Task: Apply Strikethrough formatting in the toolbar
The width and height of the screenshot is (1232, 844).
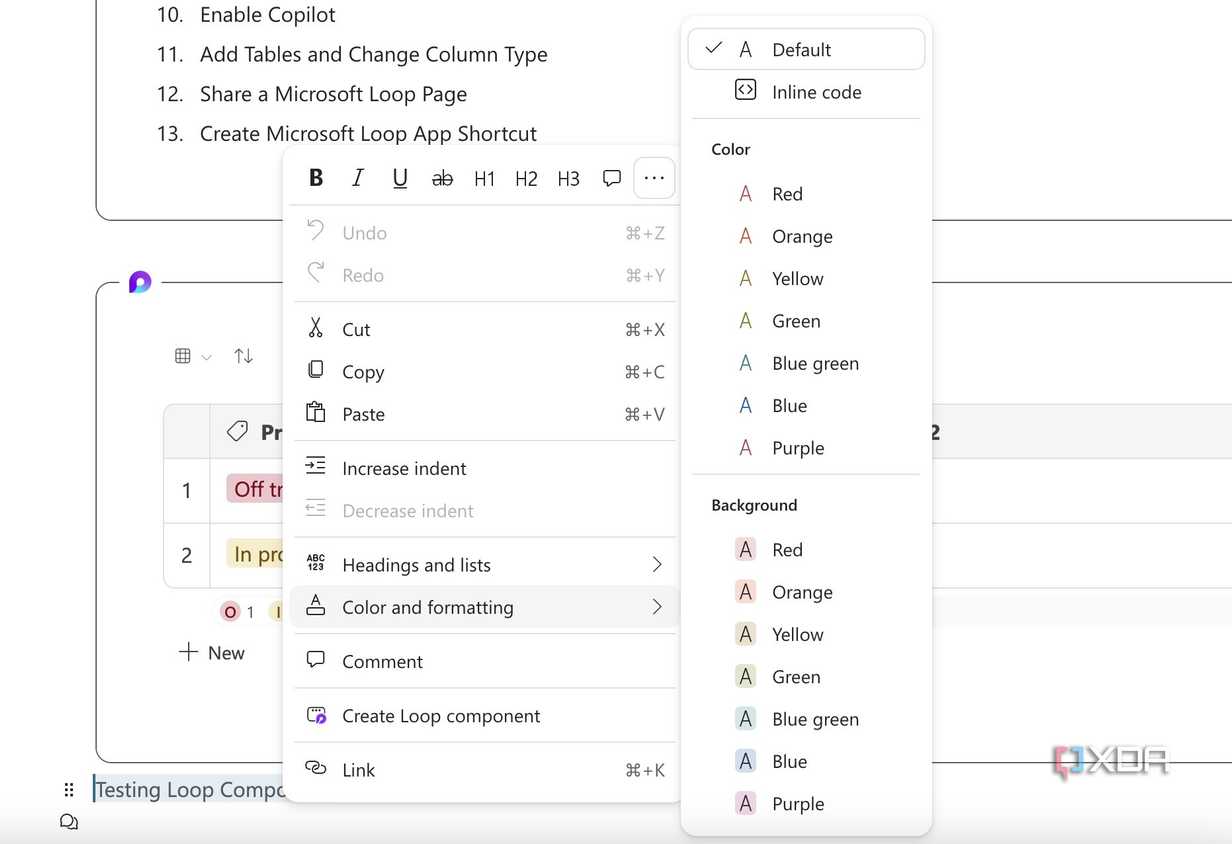Action: 442,178
